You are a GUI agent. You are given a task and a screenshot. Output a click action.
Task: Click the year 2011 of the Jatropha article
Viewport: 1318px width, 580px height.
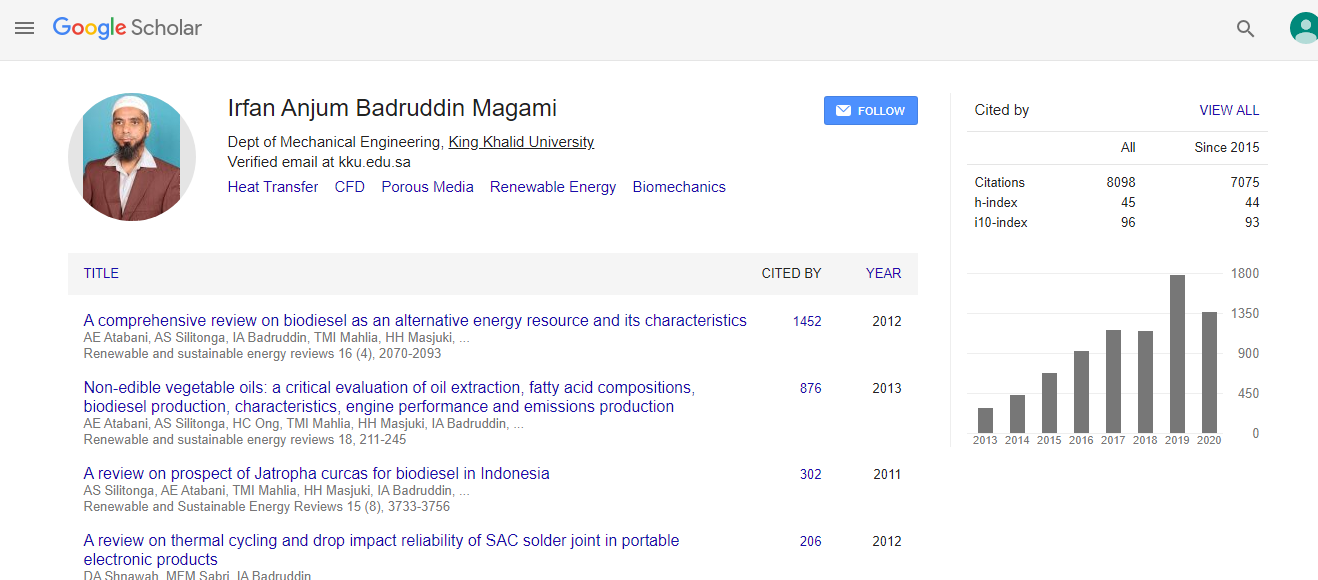pyautogui.click(x=887, y=474)
